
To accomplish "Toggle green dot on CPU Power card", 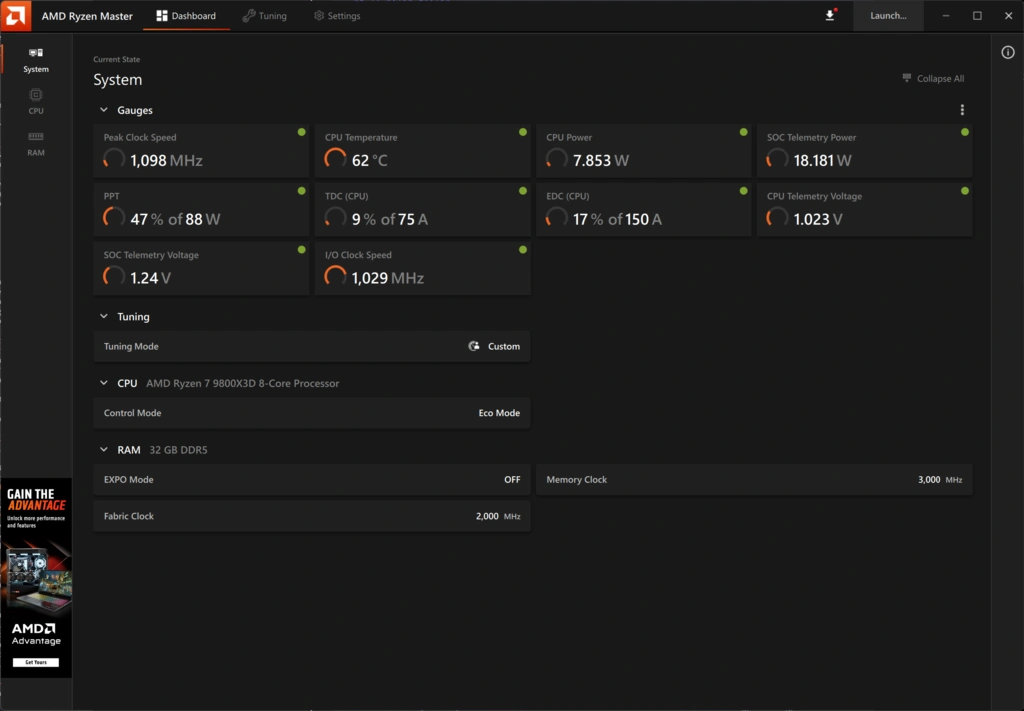I will click(743, 132).
